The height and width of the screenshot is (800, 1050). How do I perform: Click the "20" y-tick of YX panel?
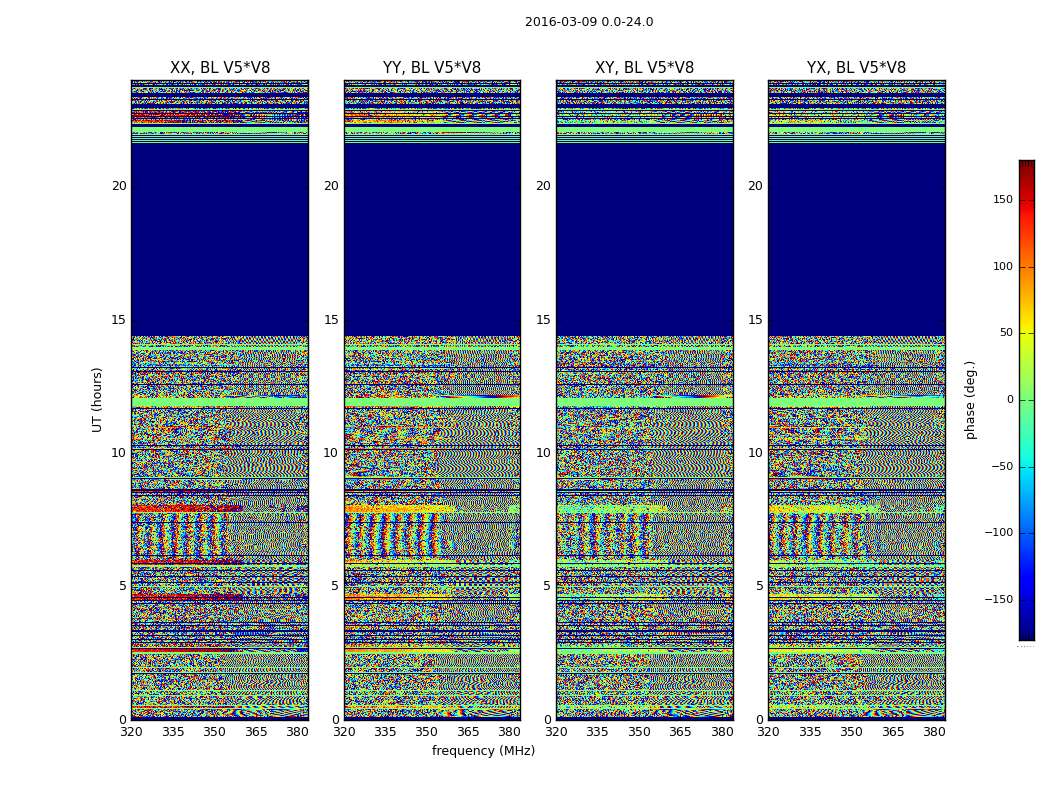point(755,186)
